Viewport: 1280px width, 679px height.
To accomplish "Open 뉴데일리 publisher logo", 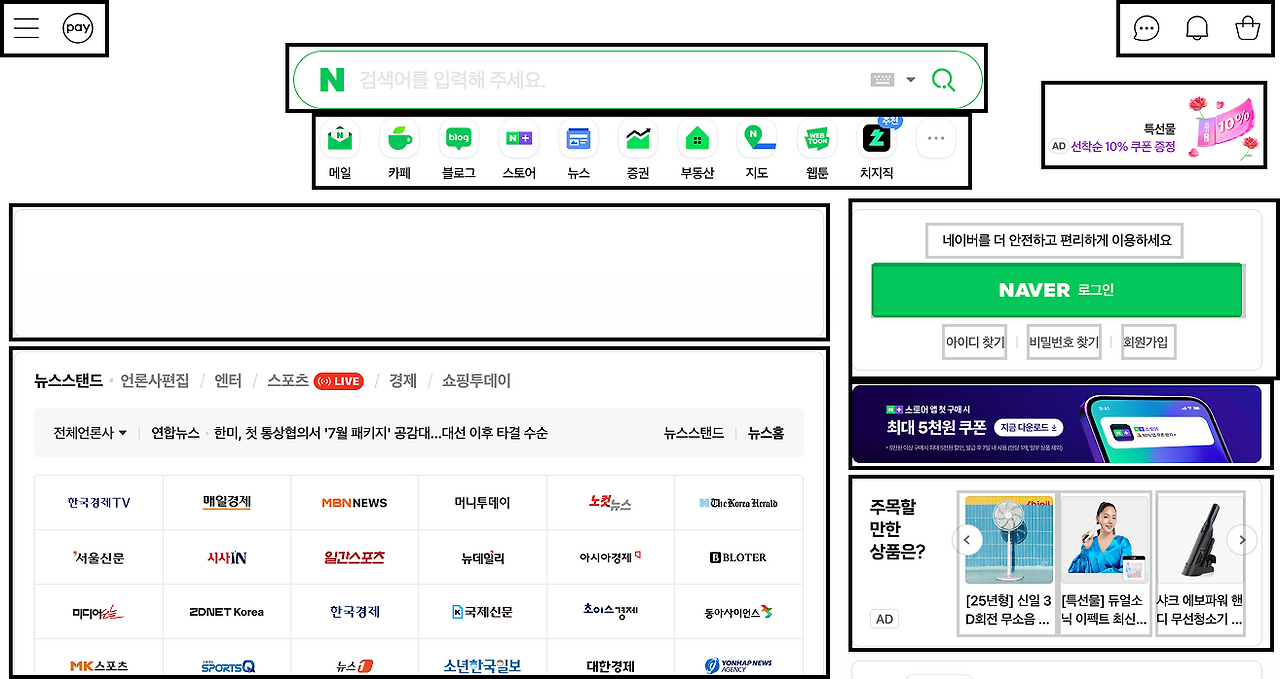I will pyautogui.click(x=483, y=557).
